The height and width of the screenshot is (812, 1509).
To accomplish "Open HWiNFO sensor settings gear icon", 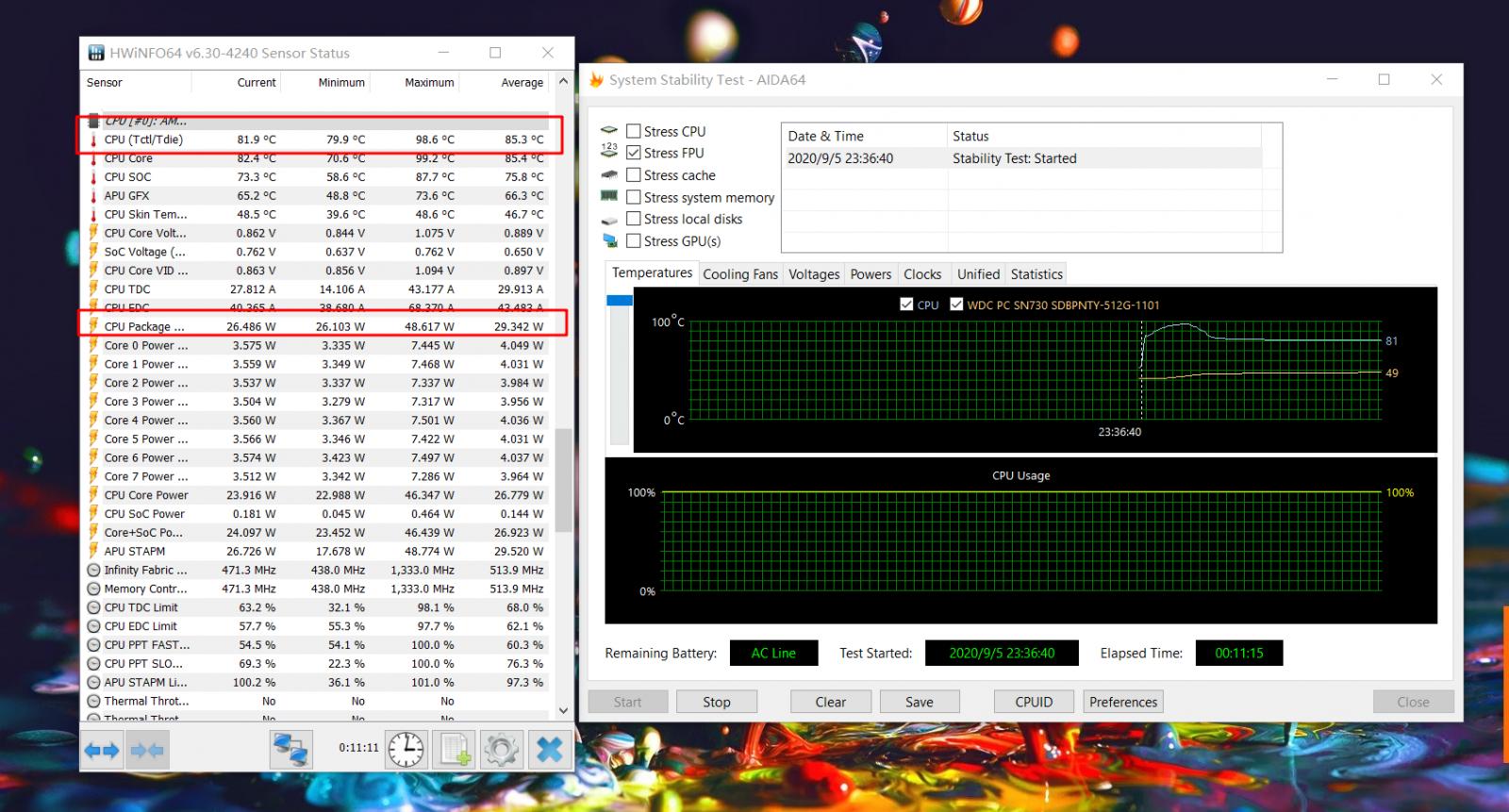I will point(501,751).
